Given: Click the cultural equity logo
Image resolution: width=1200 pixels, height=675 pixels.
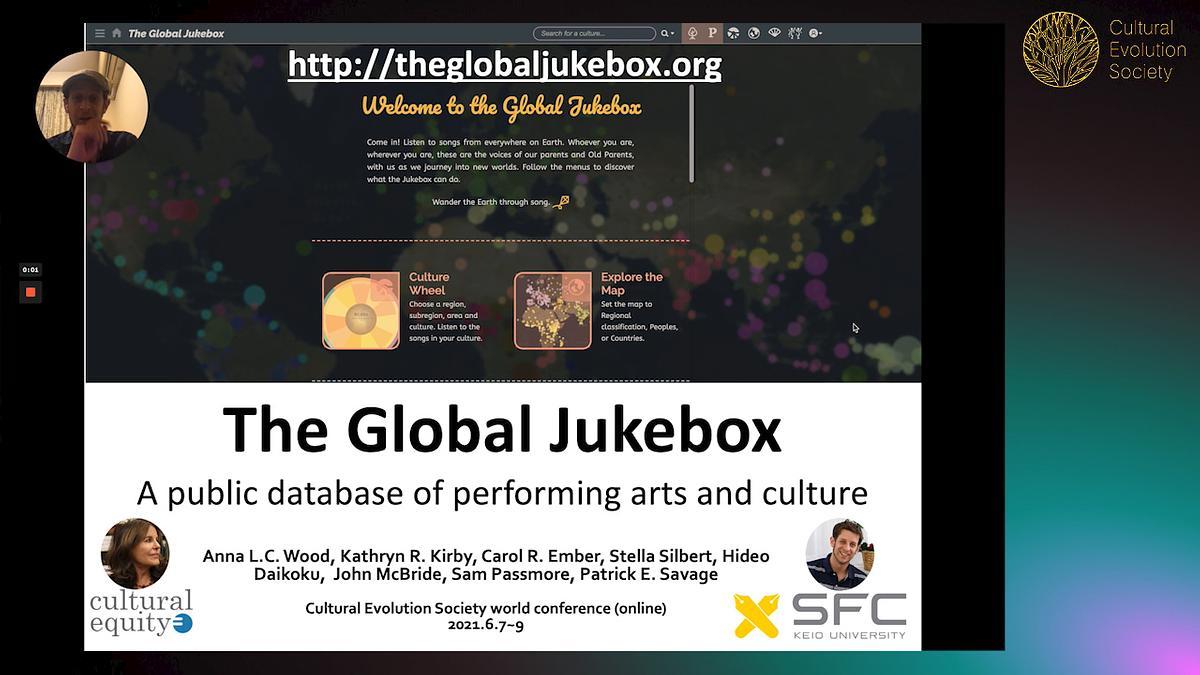Looking at the screenshot, I should pyautogui.click(x=141, y=613).
